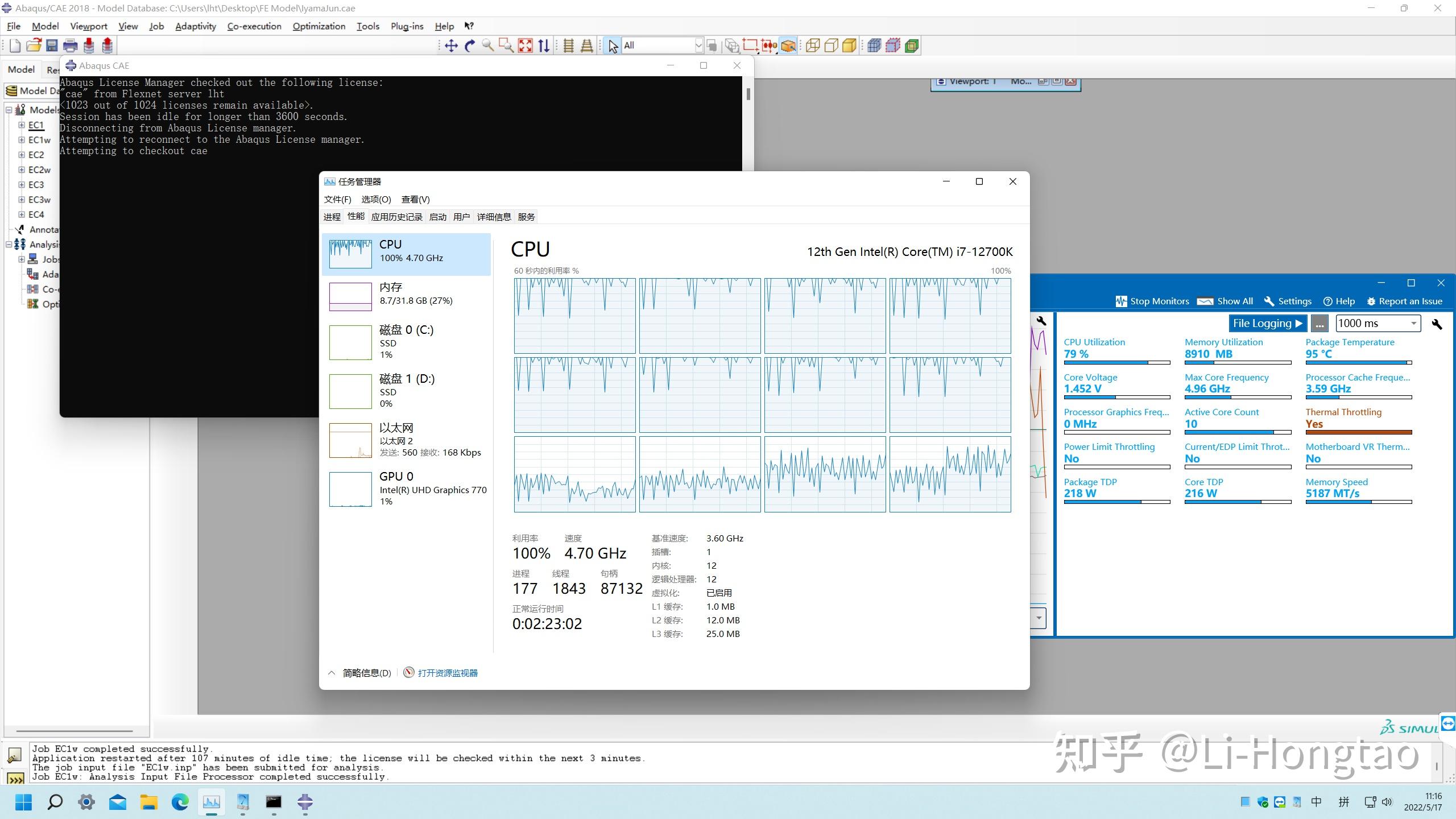Image resolution: width=1456 pixels, height=819 pixels.
Task: Switch to kernel command line interface icon
Action: pyautogui.click(x=15, y=777)
